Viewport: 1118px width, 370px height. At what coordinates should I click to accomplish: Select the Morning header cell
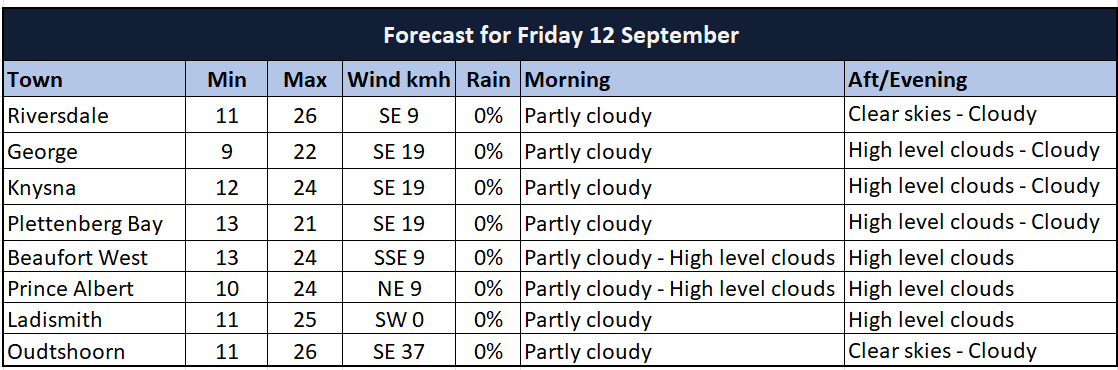[x=682, y=79]
